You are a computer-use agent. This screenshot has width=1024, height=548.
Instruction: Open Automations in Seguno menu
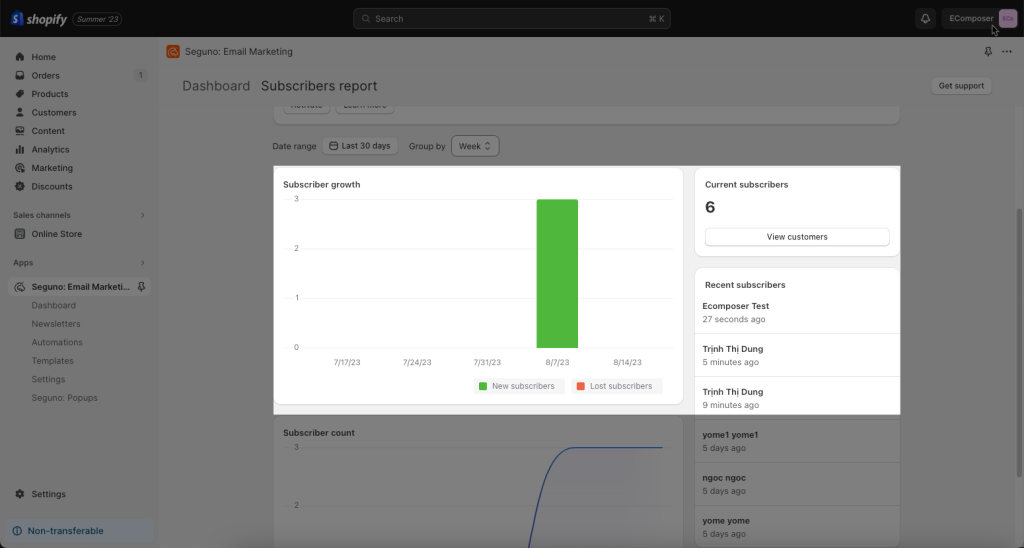(x=57, y=342)
